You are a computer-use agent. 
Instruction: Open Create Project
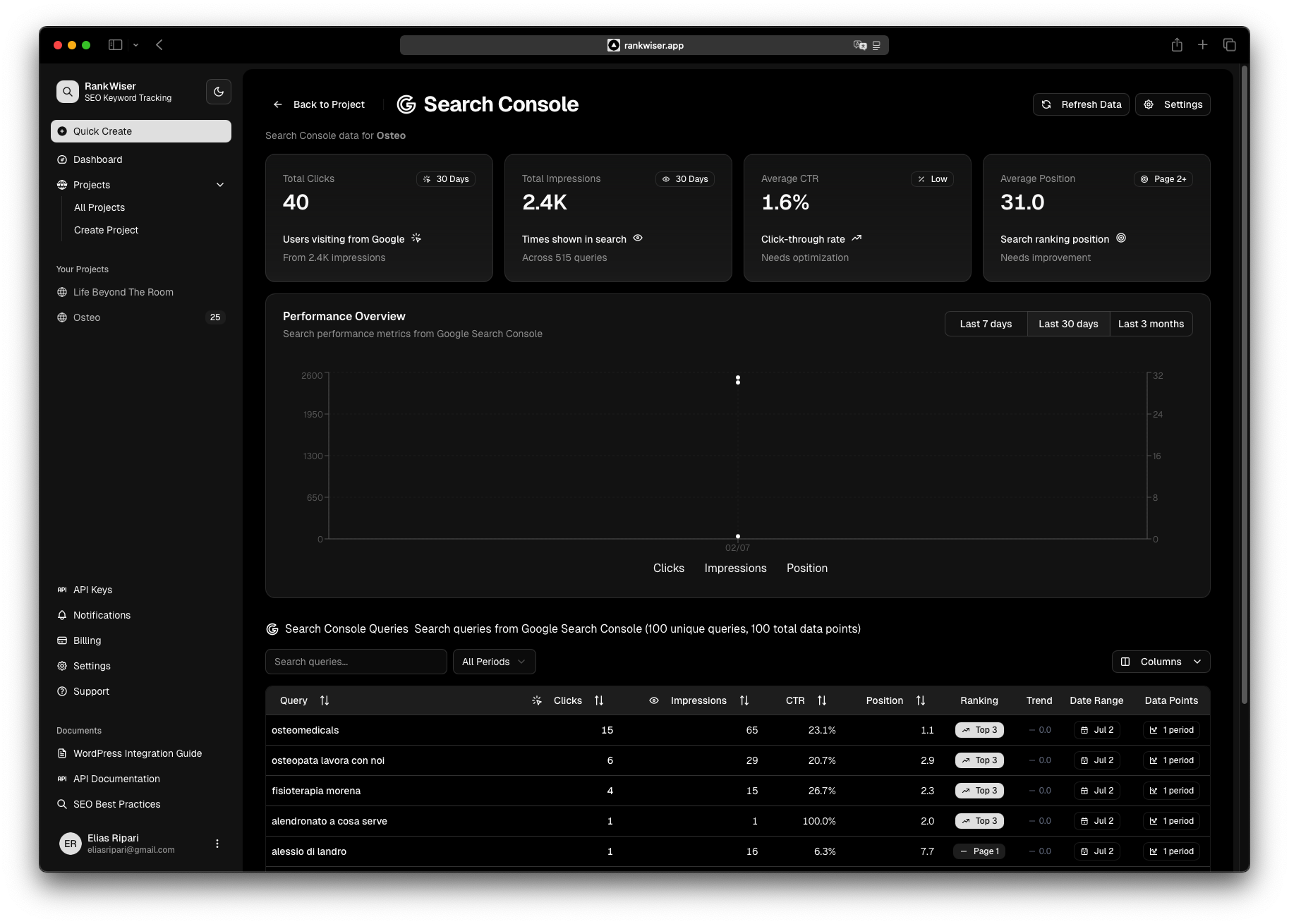pos(107,230)
